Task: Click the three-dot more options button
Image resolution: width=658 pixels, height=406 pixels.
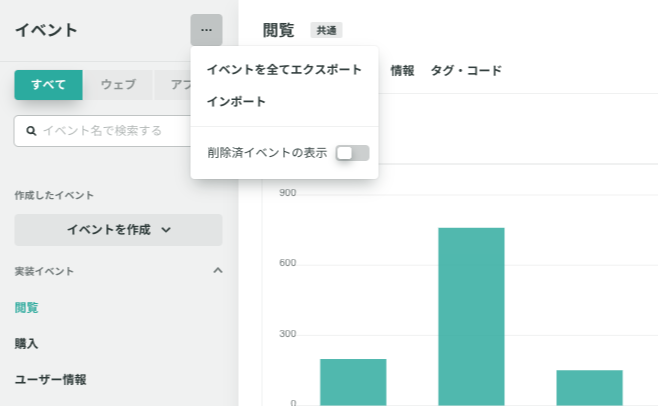Action: (x=206, y=30)
